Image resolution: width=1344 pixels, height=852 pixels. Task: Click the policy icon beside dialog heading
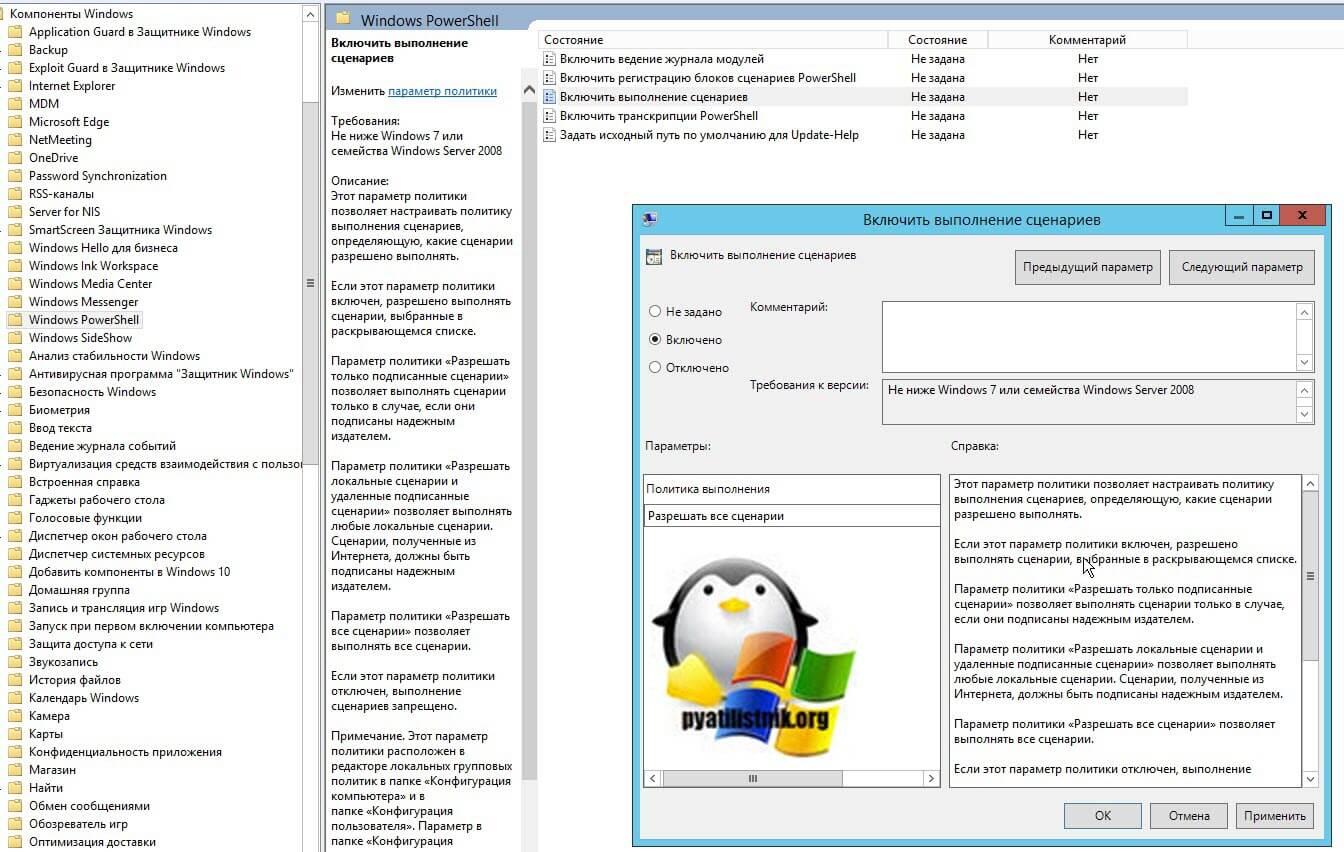[x=654, y=257]
